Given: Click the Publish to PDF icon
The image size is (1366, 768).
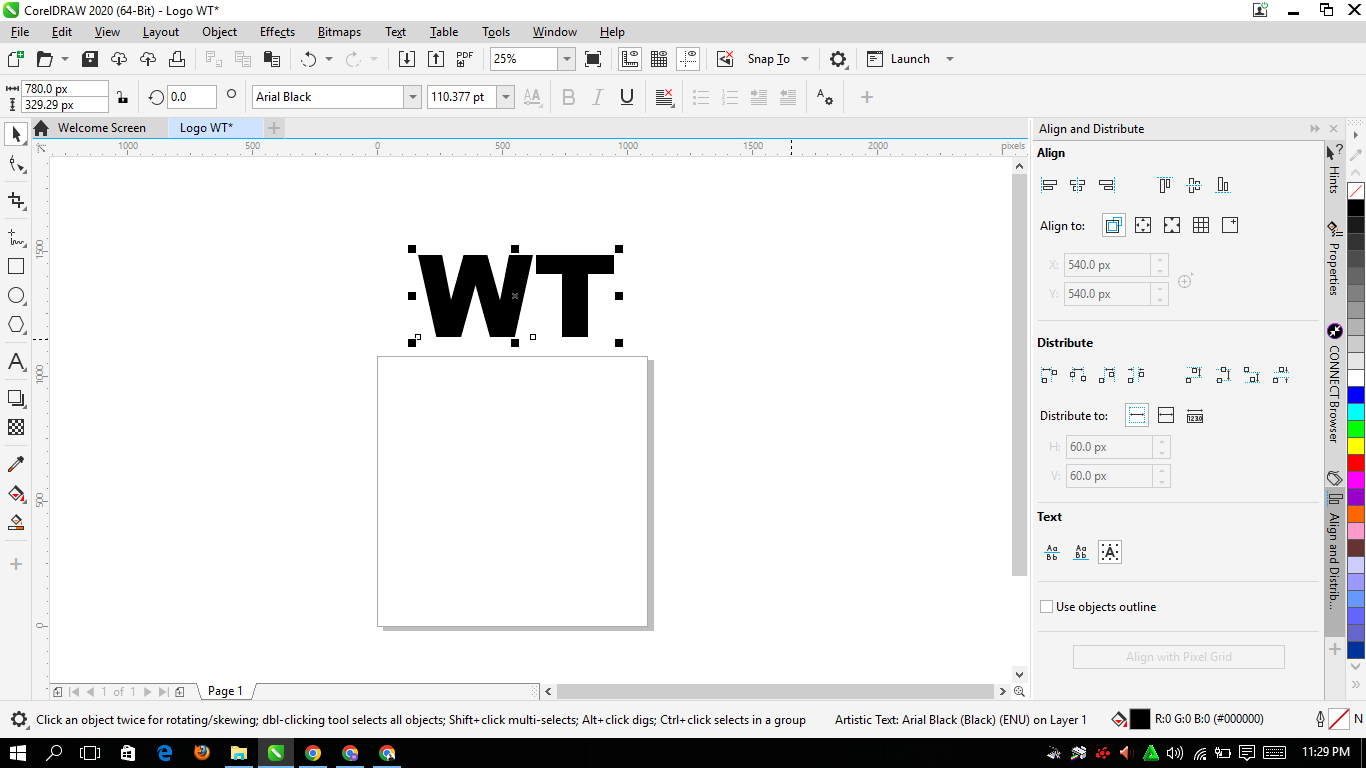Looking at the screenshot, I should (x=465, y=59).
